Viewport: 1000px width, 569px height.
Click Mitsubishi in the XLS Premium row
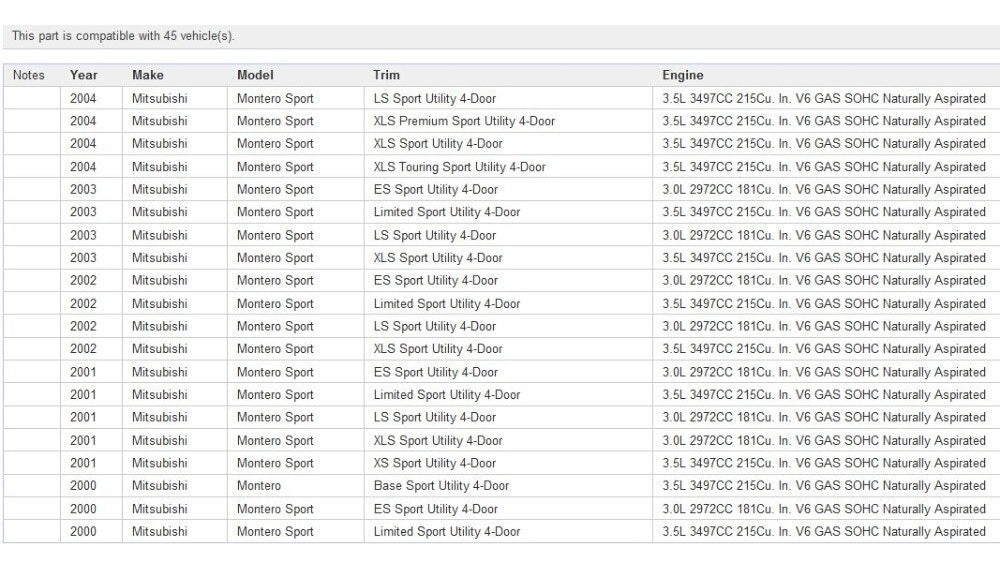coord(159,121)
